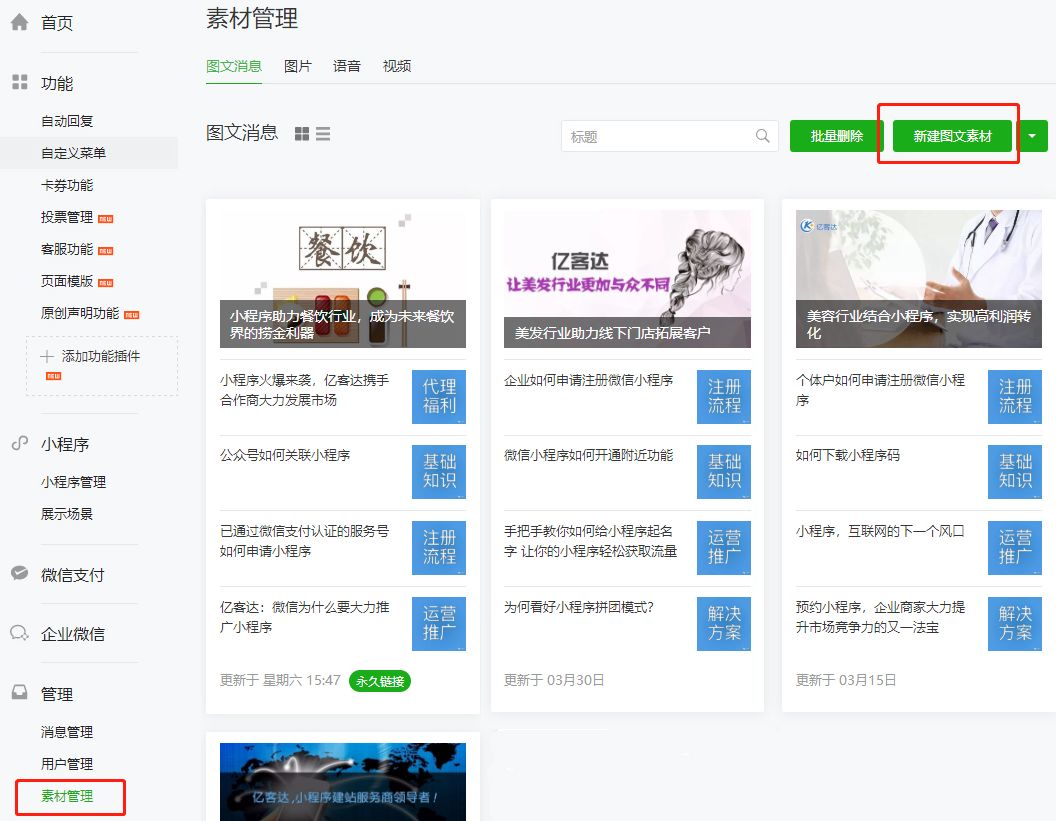Open 消息管理 in the sidebar

pyautogui.click(x=67, y=732)
